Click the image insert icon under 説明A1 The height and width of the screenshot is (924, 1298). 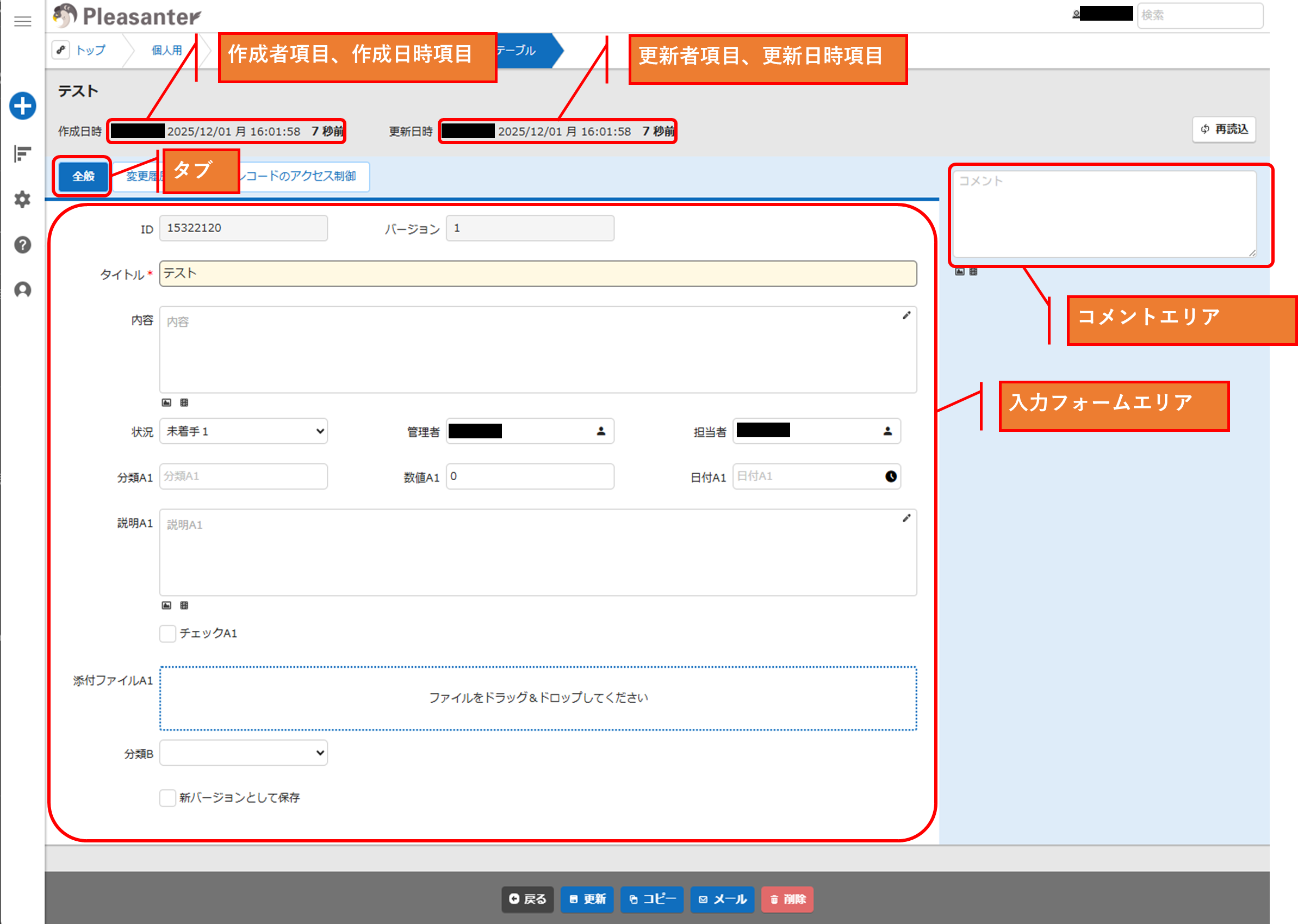pos(166,605)
